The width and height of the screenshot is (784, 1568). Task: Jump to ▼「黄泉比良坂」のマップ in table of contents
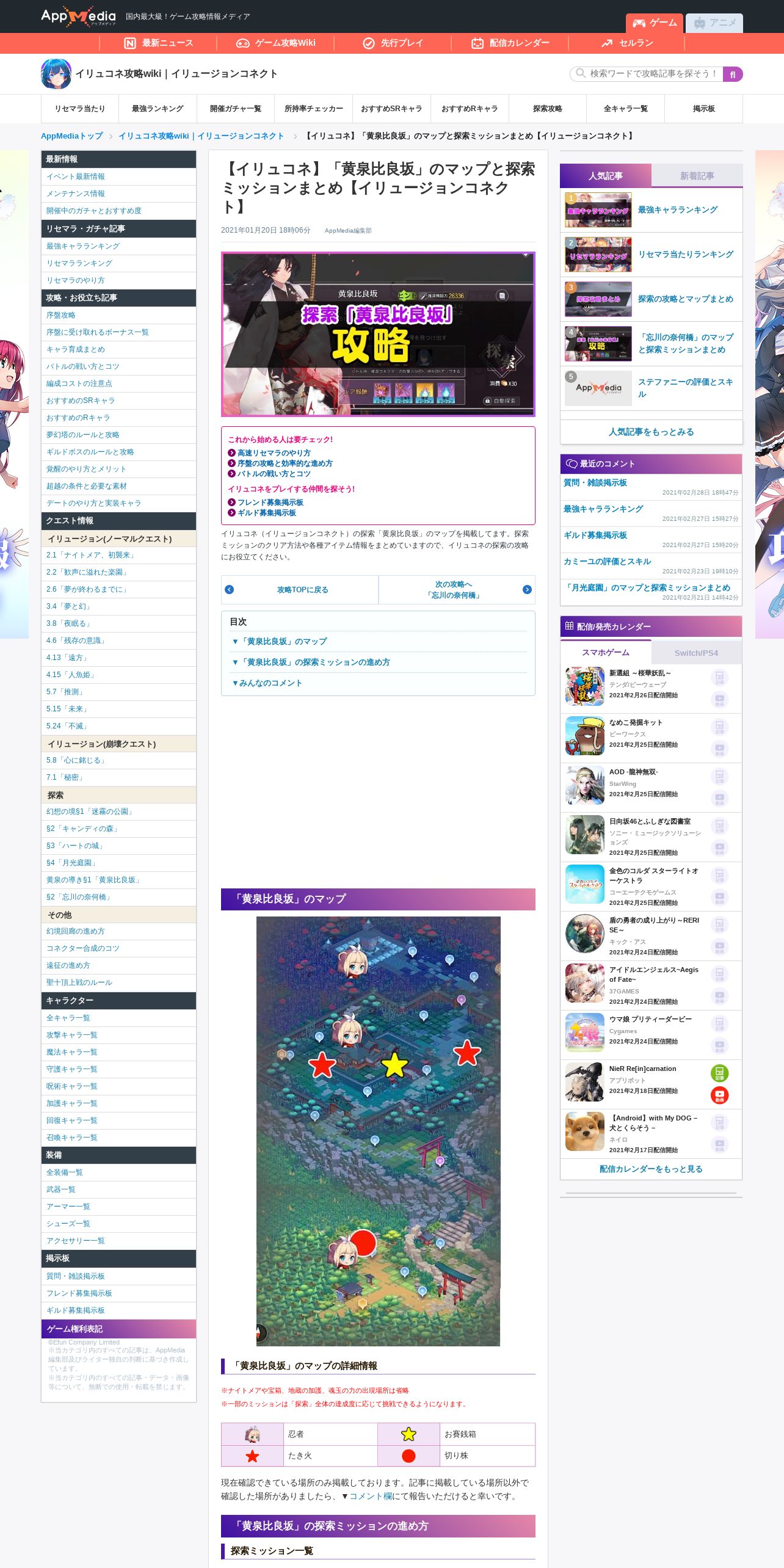(x=279, y=641)
